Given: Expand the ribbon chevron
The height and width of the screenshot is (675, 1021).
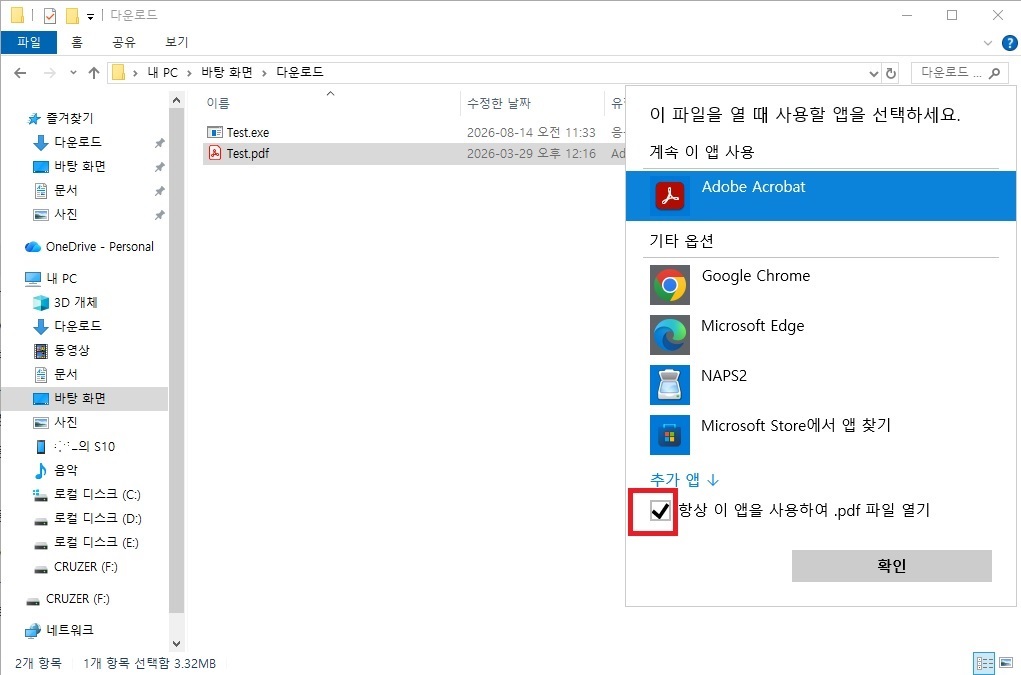Looking at the screenshot, I should [988, 43].
